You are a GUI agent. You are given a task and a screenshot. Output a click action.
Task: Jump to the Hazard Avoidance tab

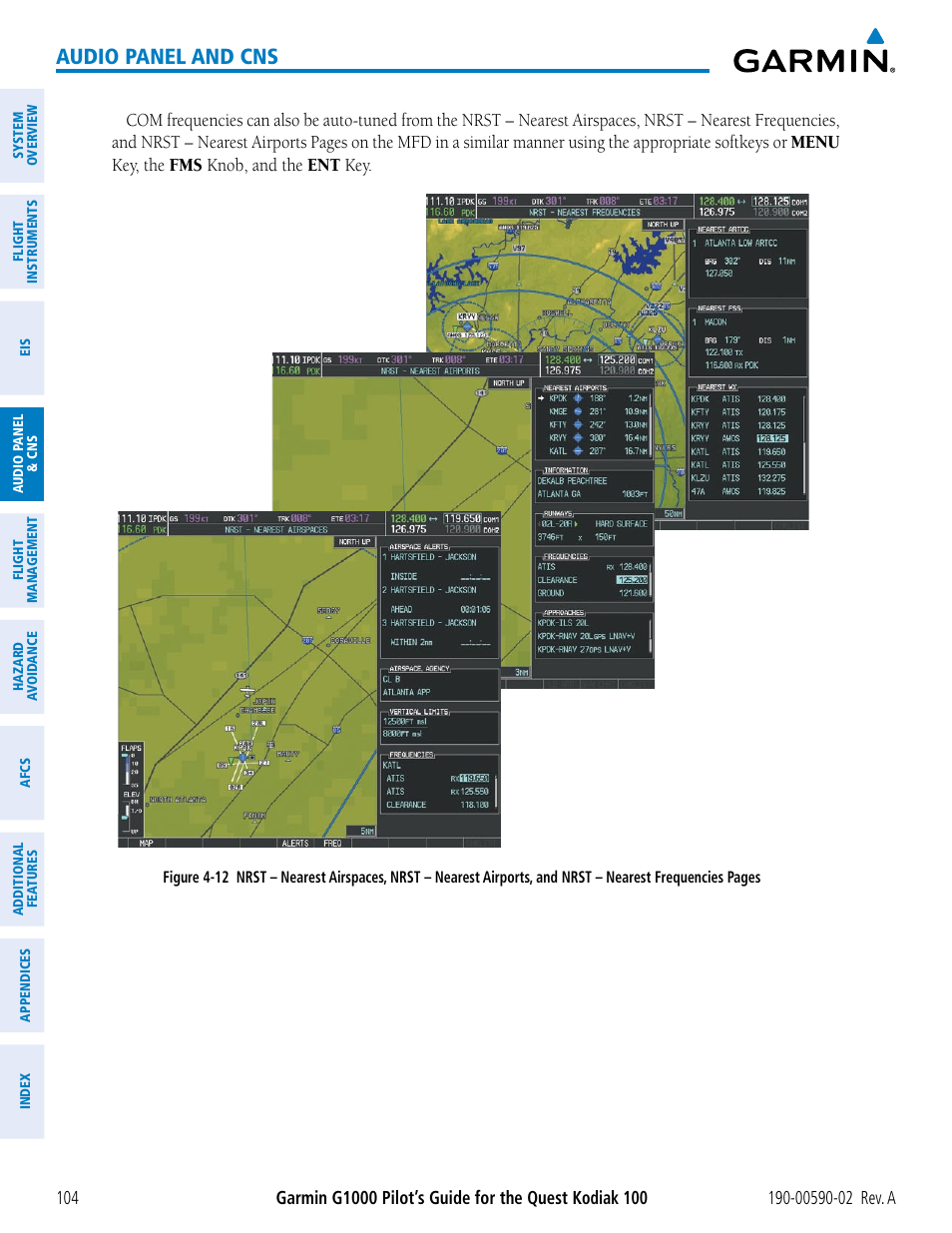click(22, 666)
